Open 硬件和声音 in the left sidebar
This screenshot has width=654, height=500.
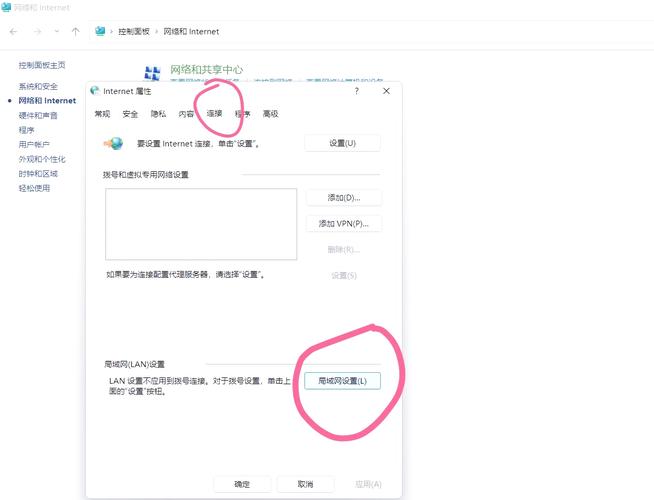(x=38, y=116)
